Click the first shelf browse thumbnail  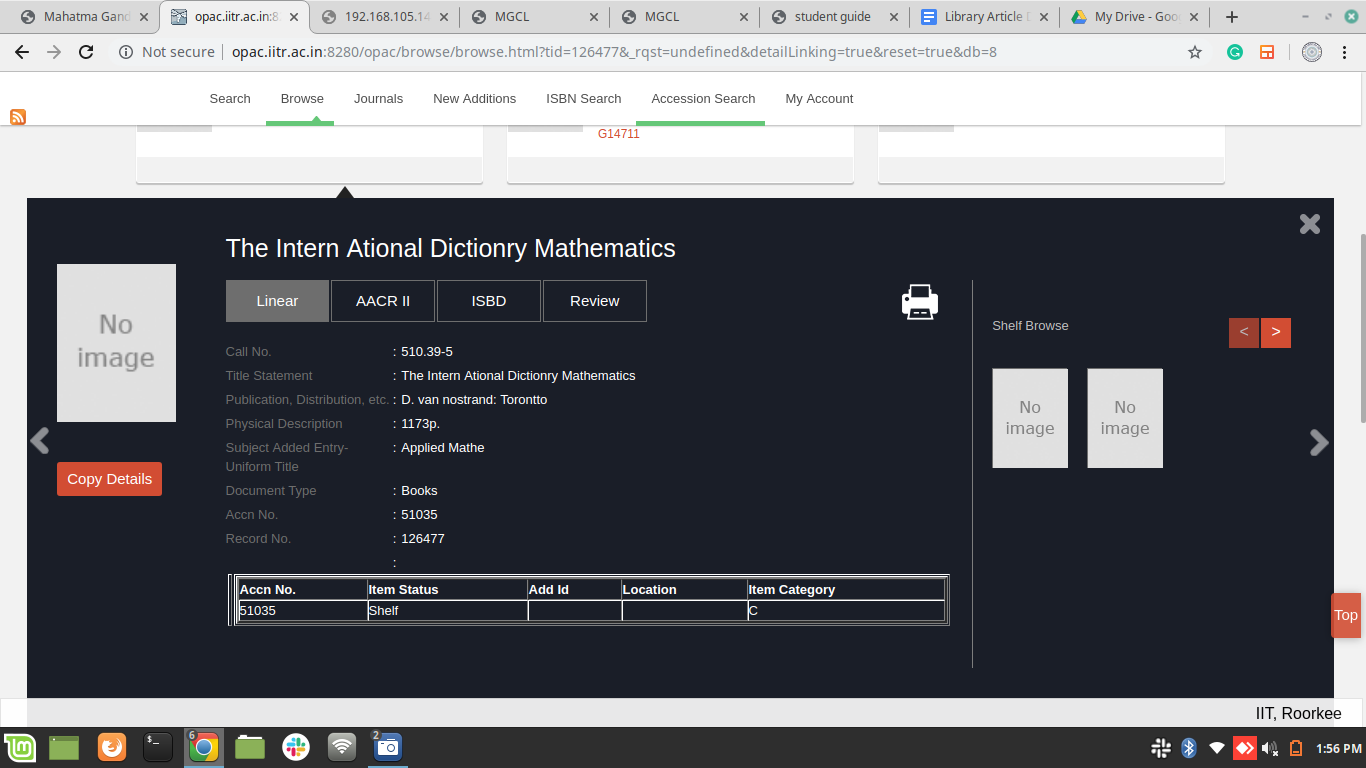coord(1029,418)
